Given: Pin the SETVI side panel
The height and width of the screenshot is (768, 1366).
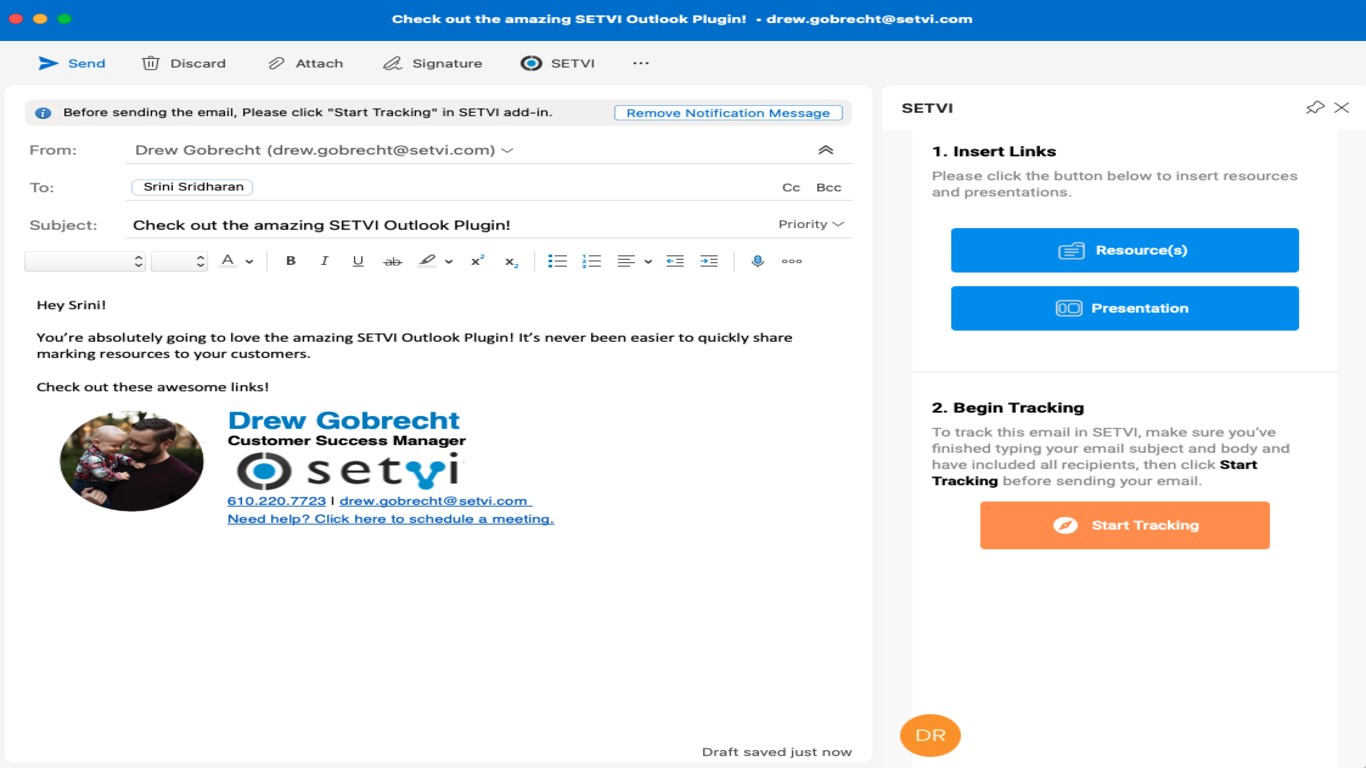Looking at the screenshot, I should [x=1315, y=107].
